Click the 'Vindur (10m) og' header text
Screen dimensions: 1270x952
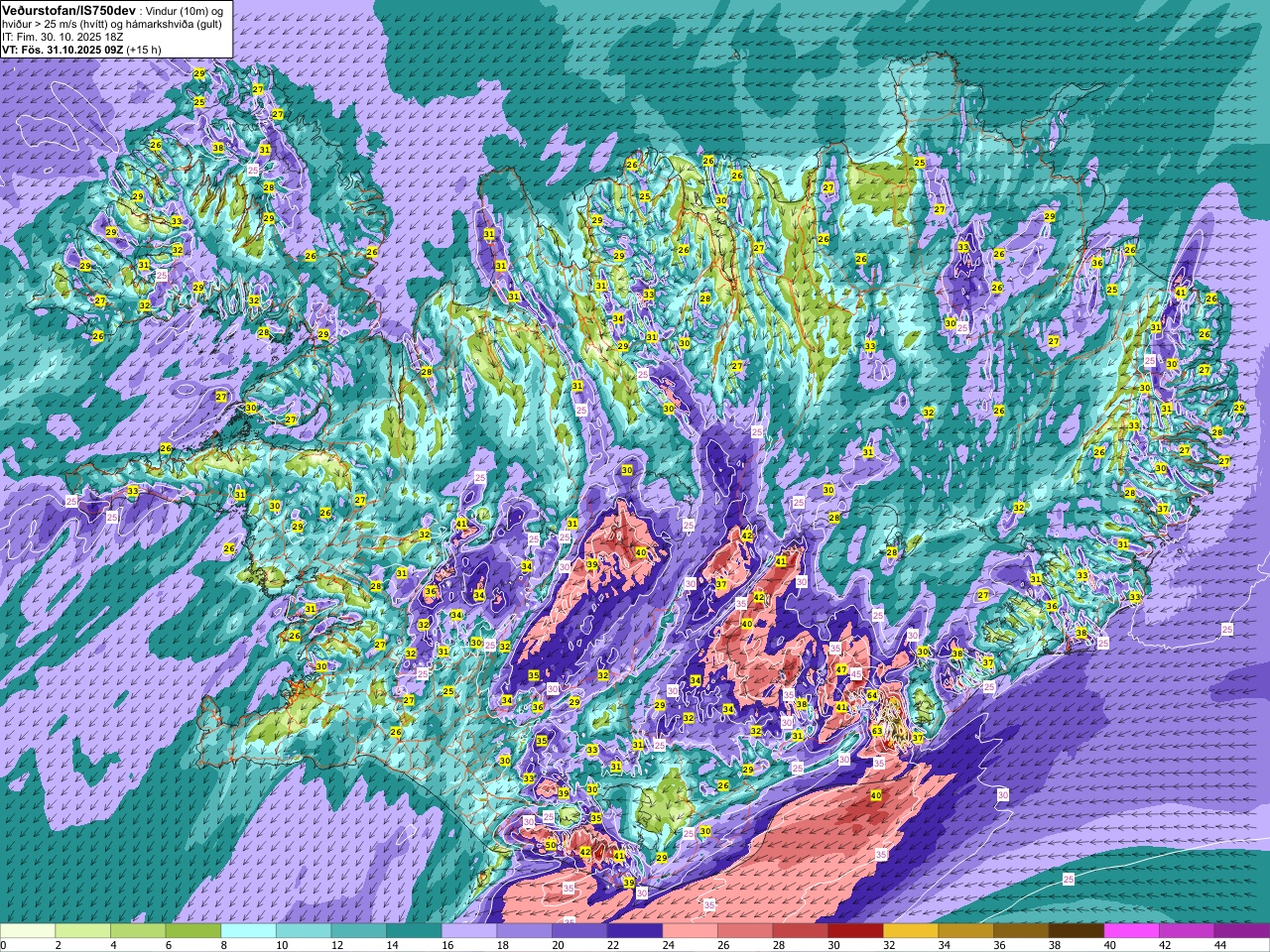185,10
